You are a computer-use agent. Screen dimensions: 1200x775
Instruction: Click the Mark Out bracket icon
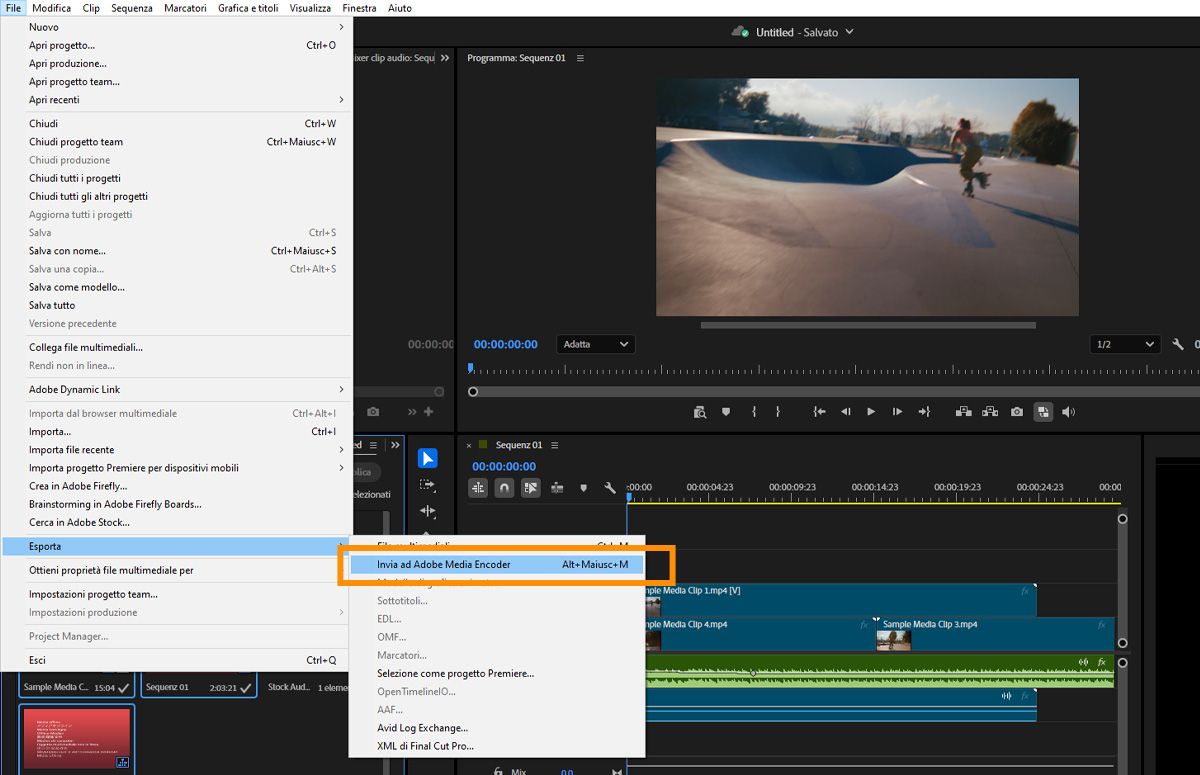[778, 412]
